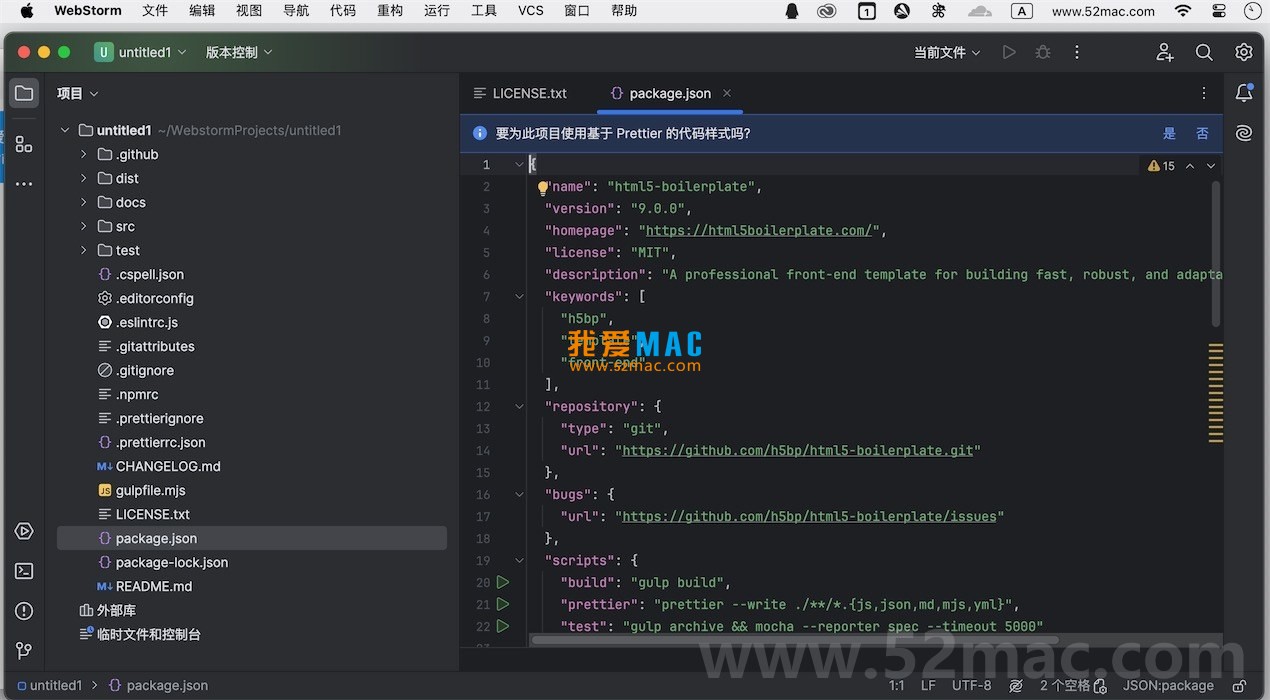This screenshot has width=1270, height=700.
Task: Open the Services tool window icon
Action: click(x=24, y=531)
